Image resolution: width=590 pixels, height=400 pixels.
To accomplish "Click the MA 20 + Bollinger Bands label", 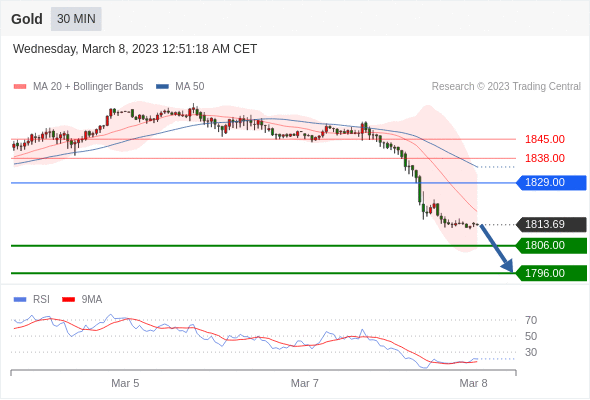I will point(88,87).
